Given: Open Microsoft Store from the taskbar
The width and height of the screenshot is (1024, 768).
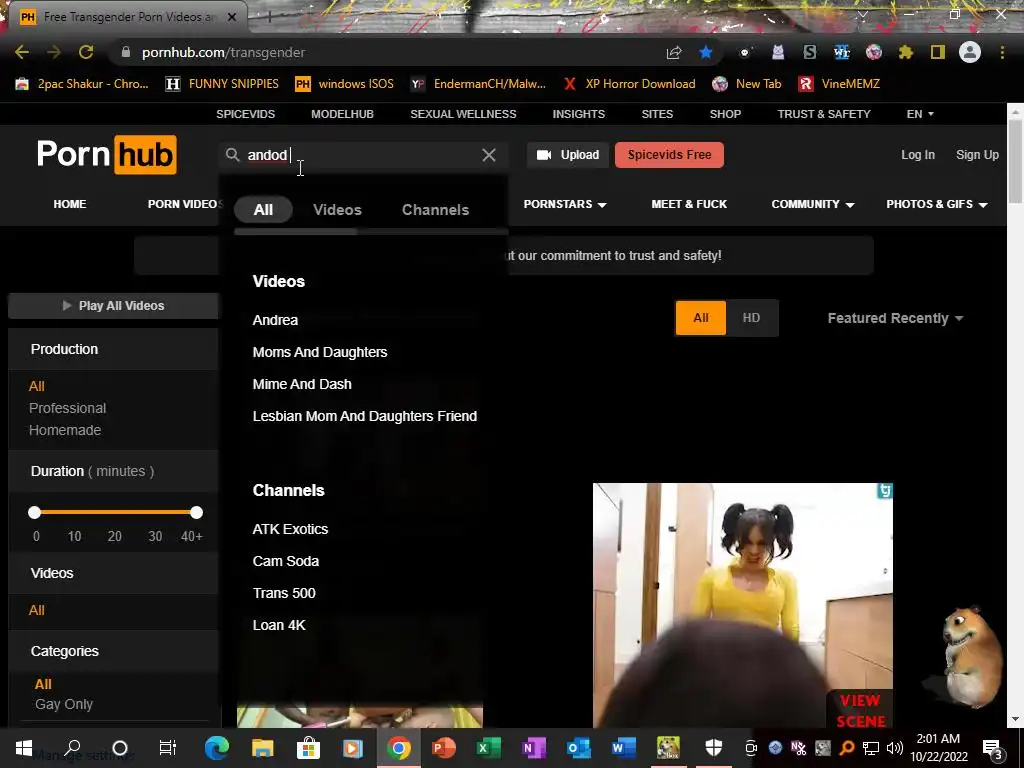Looking at the screenshot, I should (x=308, y=748).
